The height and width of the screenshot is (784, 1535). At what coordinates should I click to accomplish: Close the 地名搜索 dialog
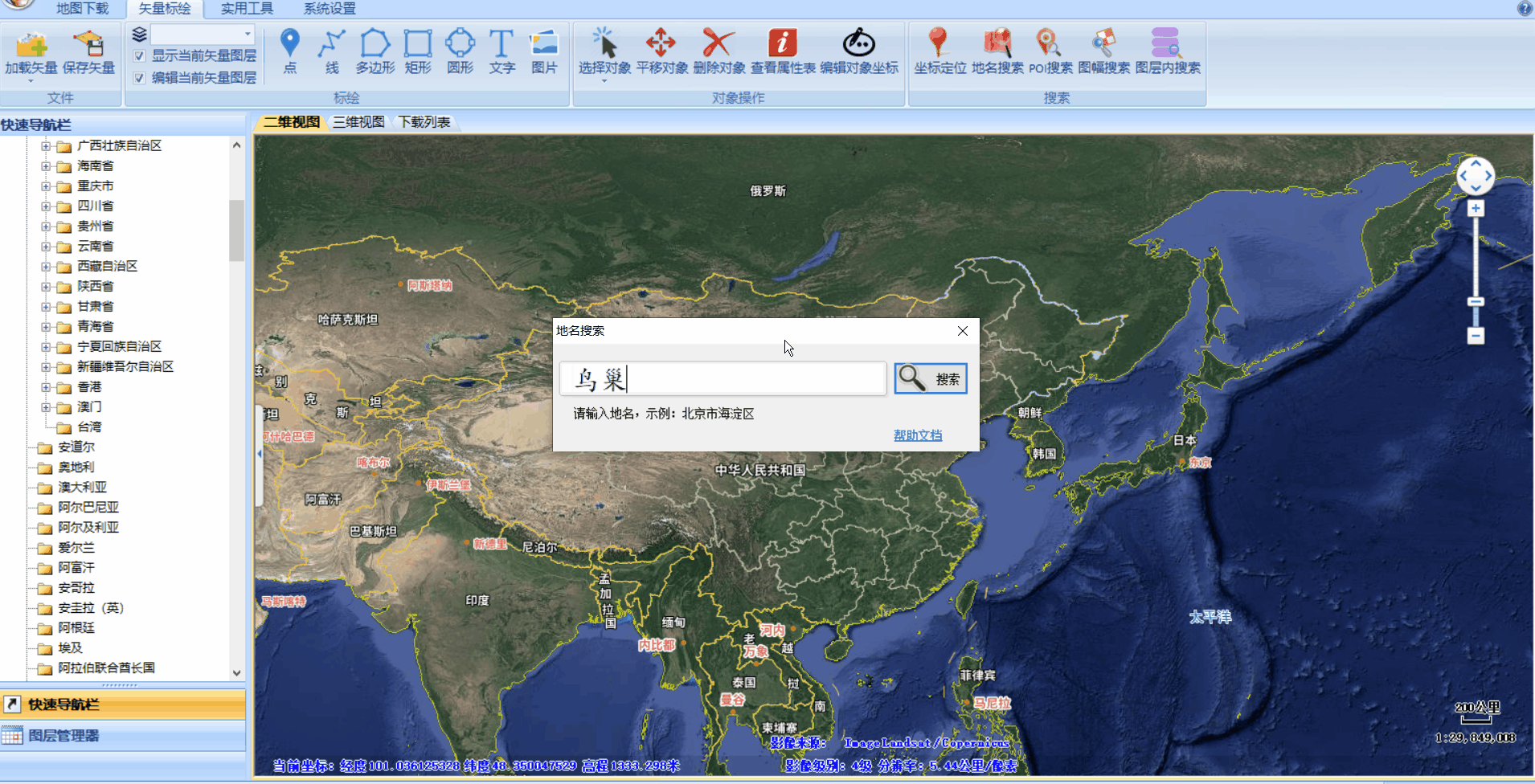(x=963, y=331)
